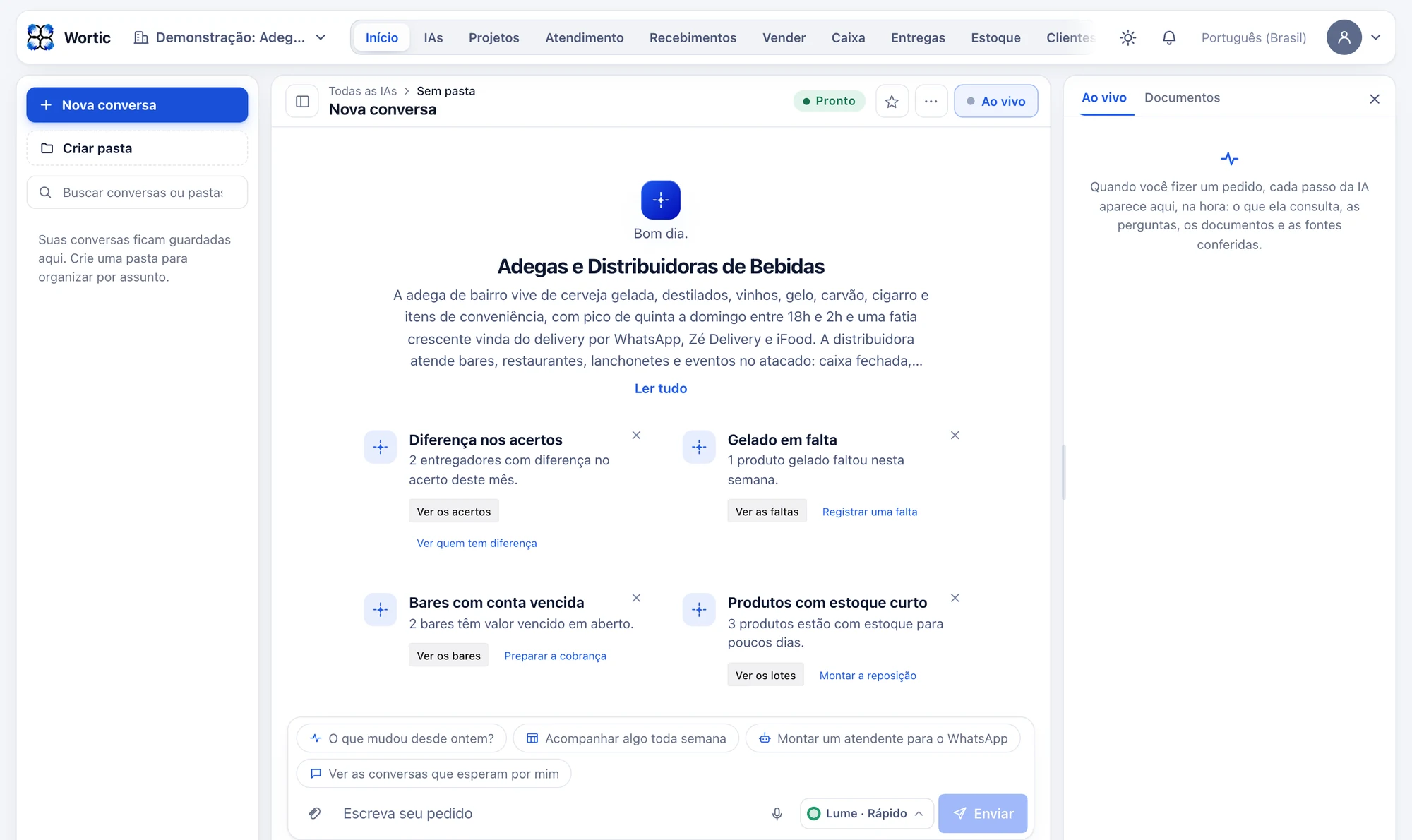This screenshot has height=840, width=1412.
Task: Start voice input with the microphone
Action: coord(777,813)
